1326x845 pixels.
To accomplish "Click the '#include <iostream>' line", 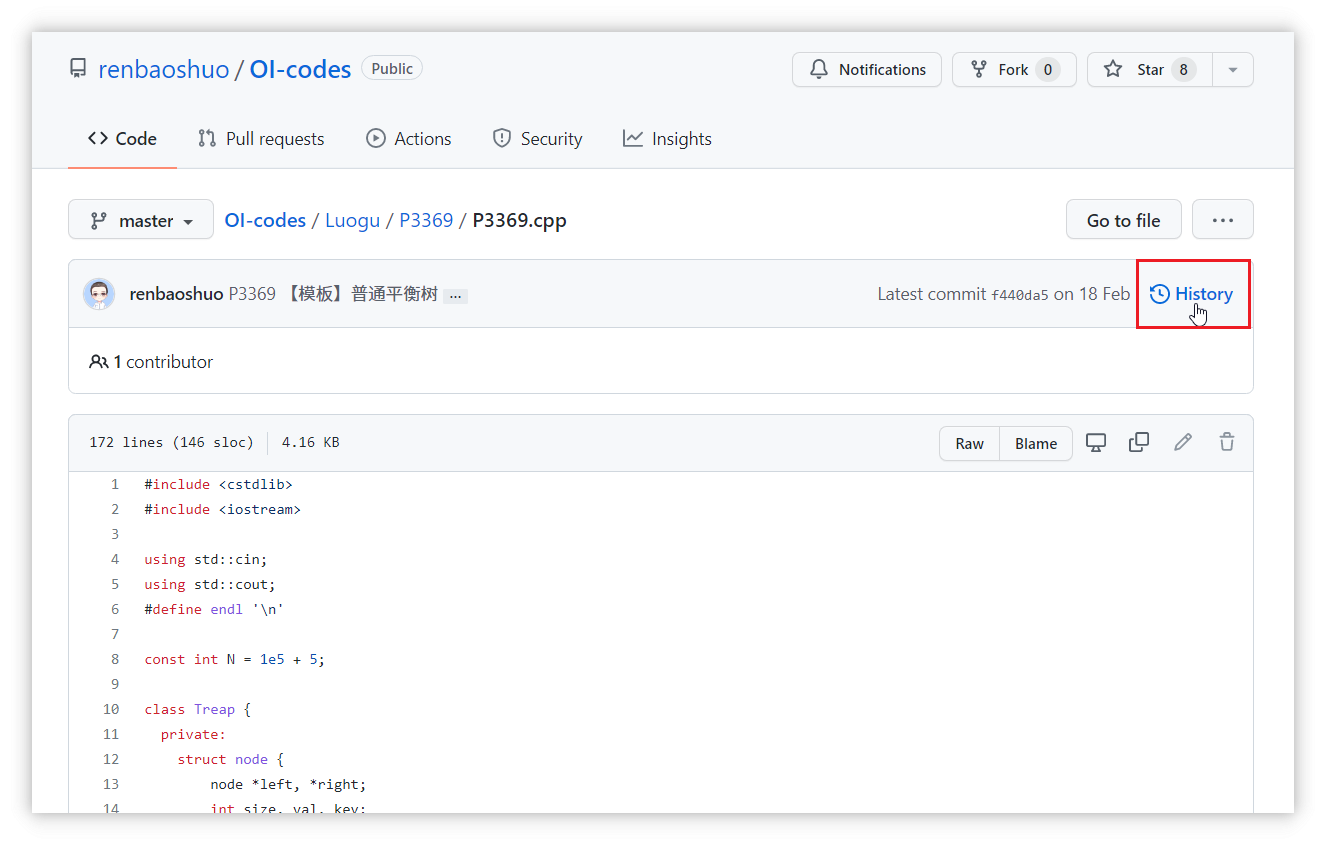I will click(x=222, y=509).
